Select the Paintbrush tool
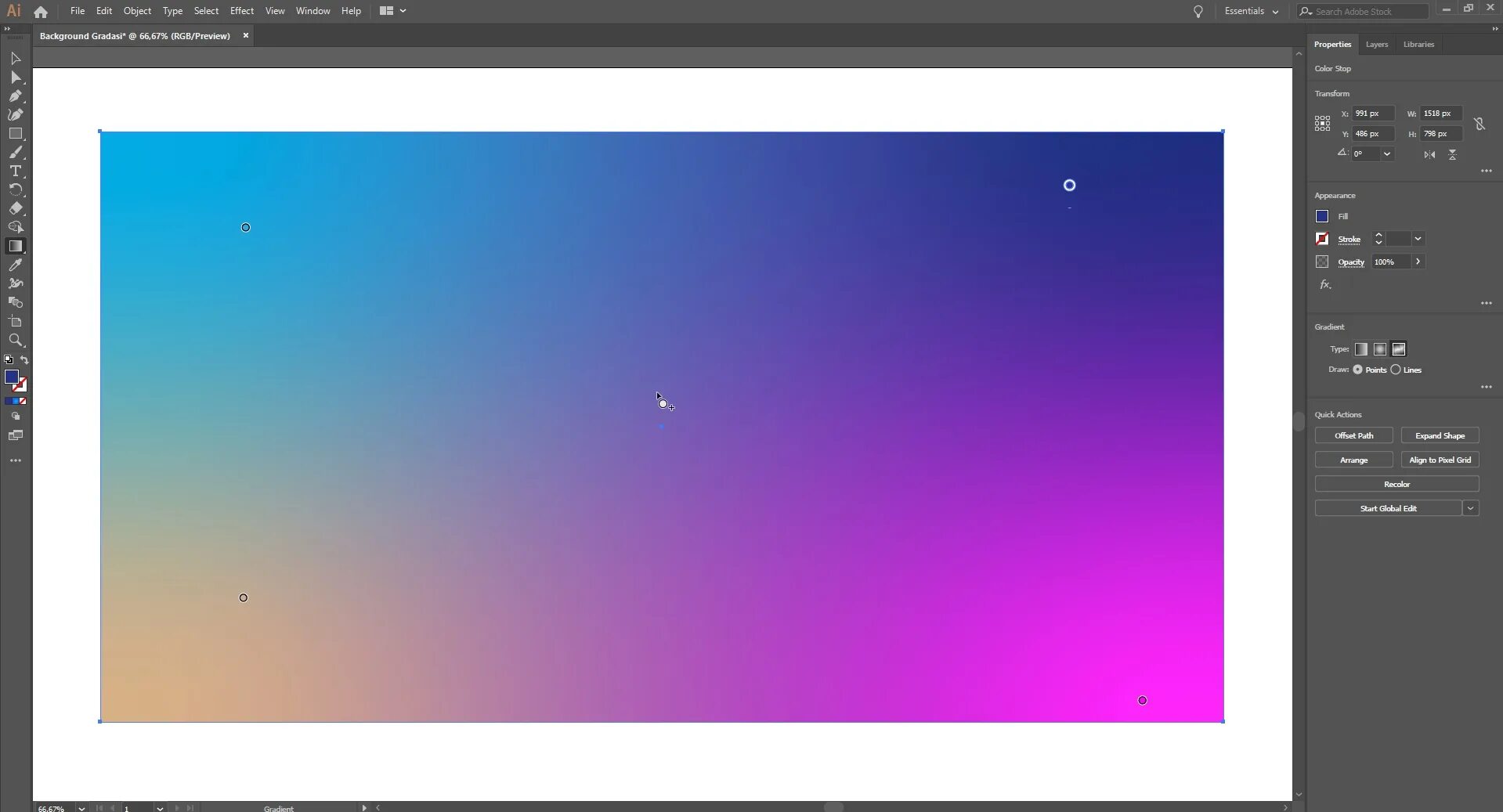The image size is (1503, 812). click(16, 153)
